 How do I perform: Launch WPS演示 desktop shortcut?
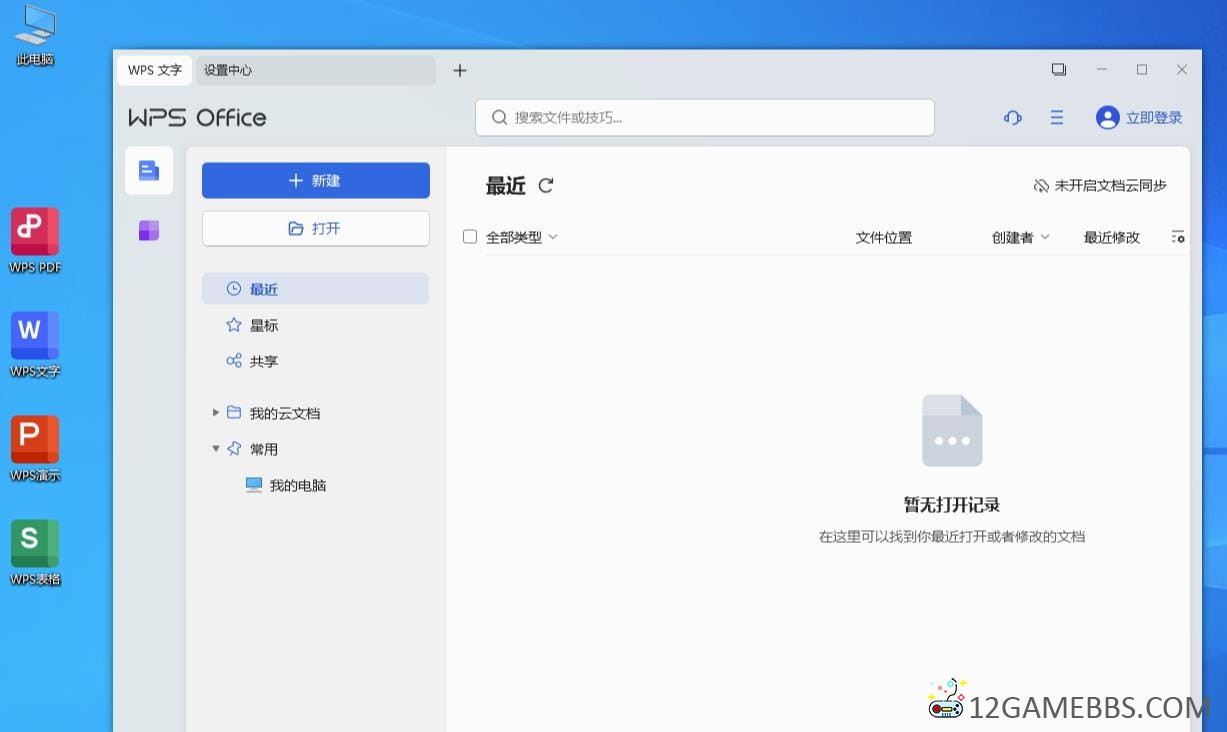(35, 448)
